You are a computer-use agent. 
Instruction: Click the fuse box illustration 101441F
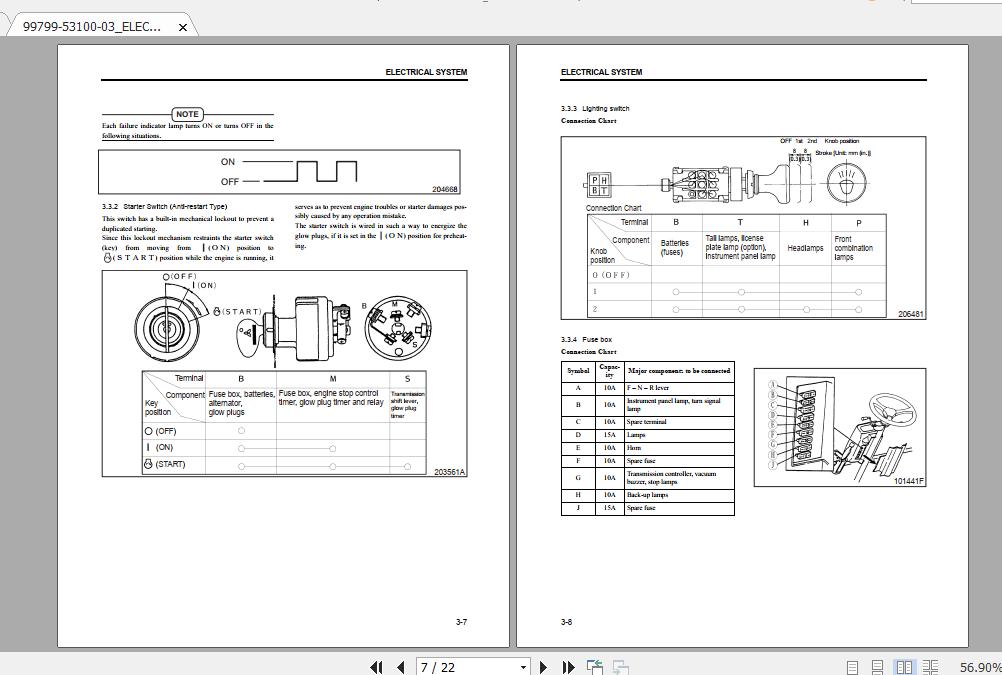(x=840, y=427)
